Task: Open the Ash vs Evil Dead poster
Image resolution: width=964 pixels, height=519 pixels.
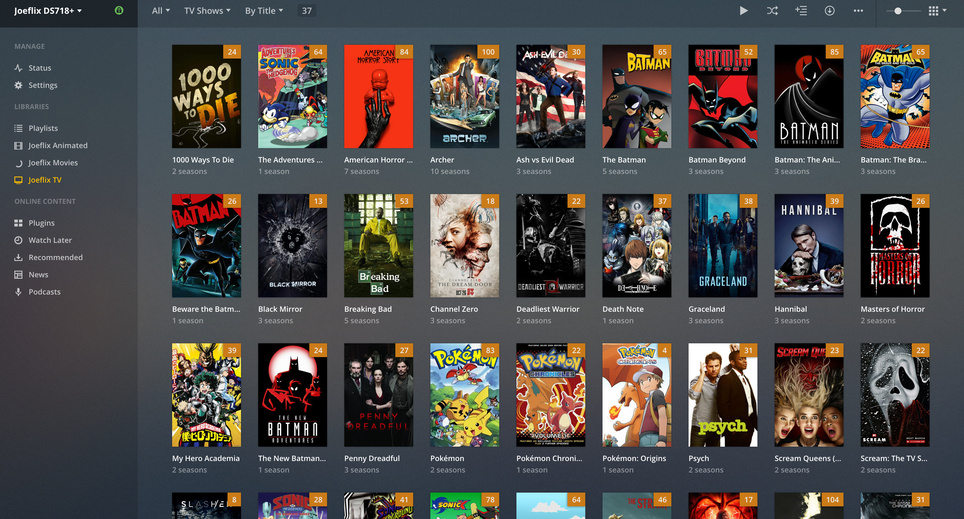Action: coord(551,97)
